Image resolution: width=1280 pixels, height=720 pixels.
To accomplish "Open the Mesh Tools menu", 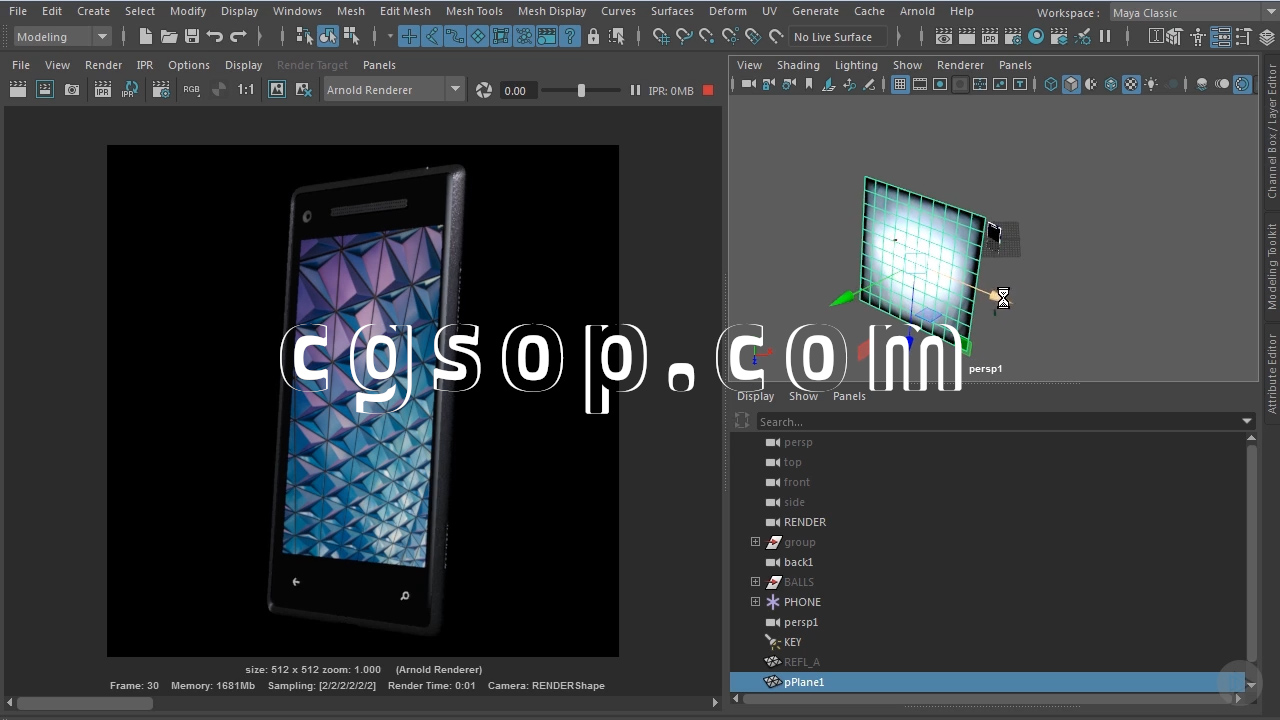I will (474, 11).
